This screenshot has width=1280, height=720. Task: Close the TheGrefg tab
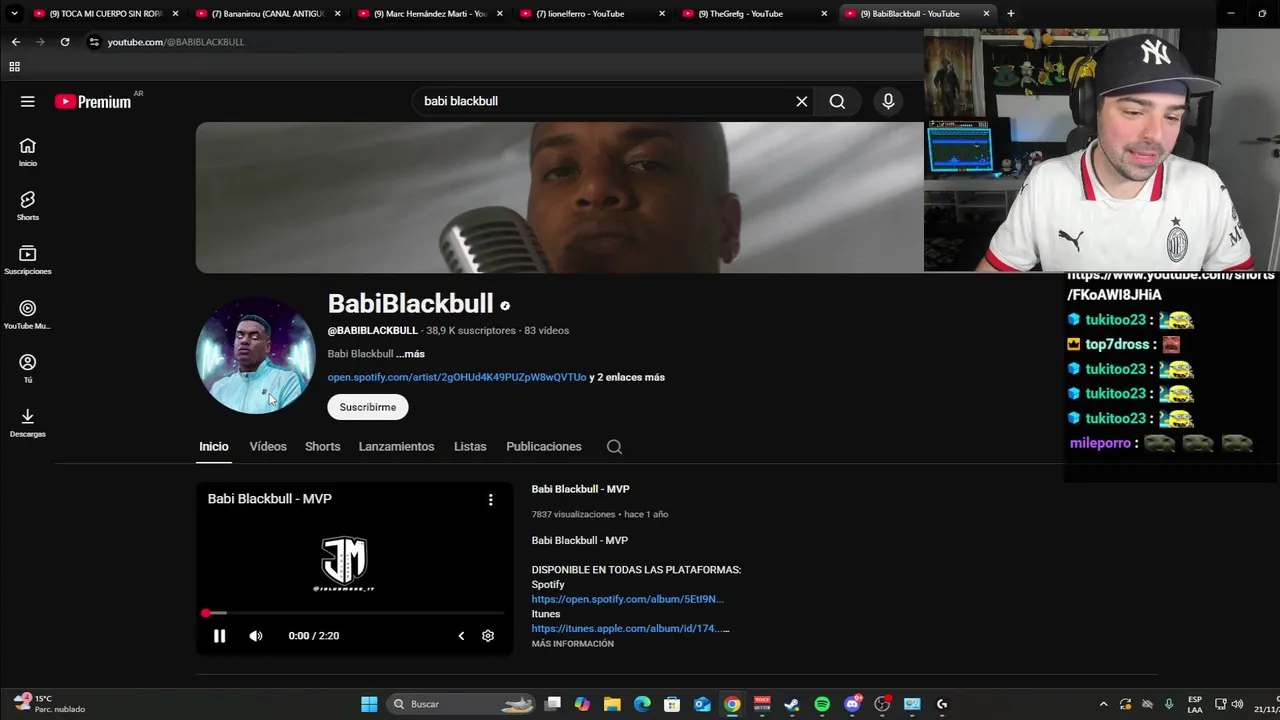(x=824, y=14)
